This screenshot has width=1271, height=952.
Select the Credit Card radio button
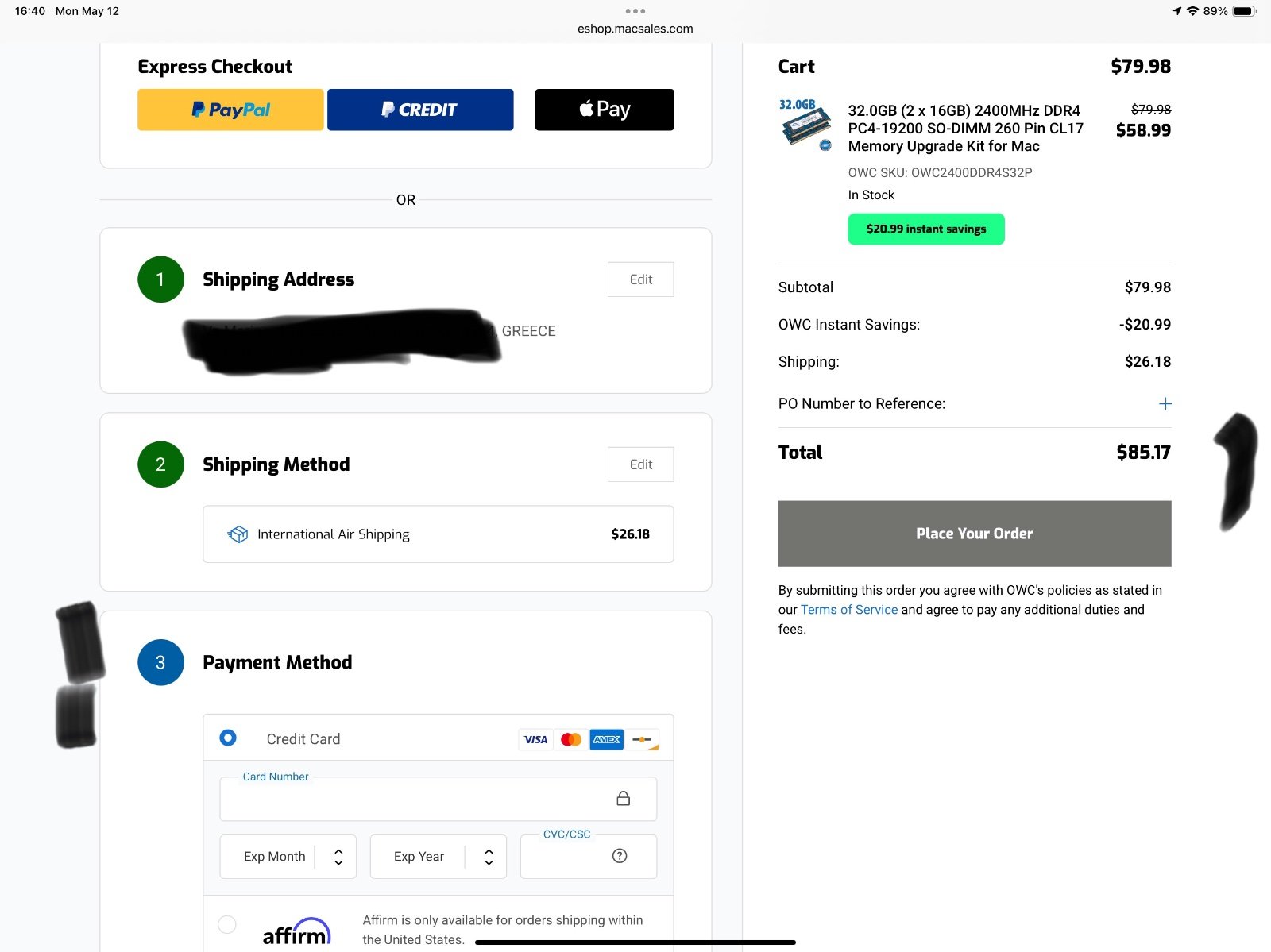(x=228, y=738)
